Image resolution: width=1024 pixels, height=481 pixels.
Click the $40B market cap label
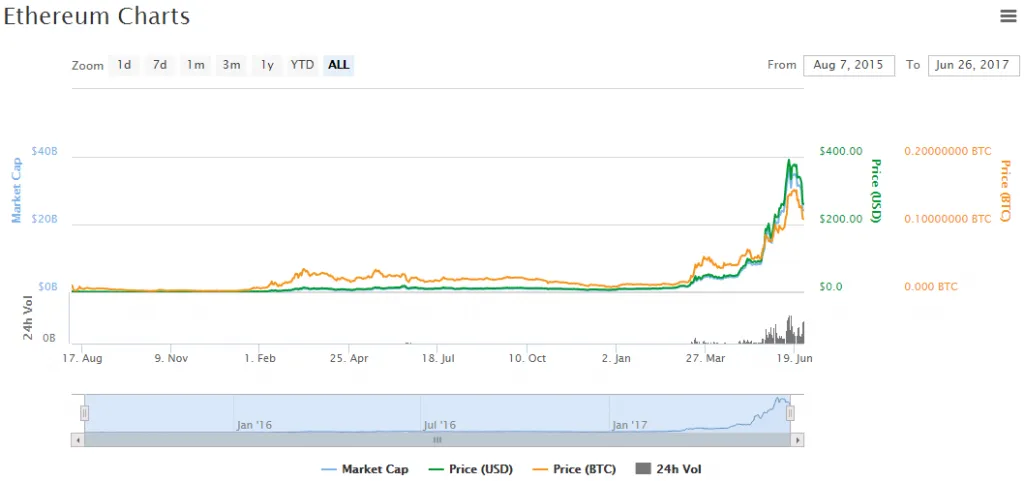click(x=44, y=151)
